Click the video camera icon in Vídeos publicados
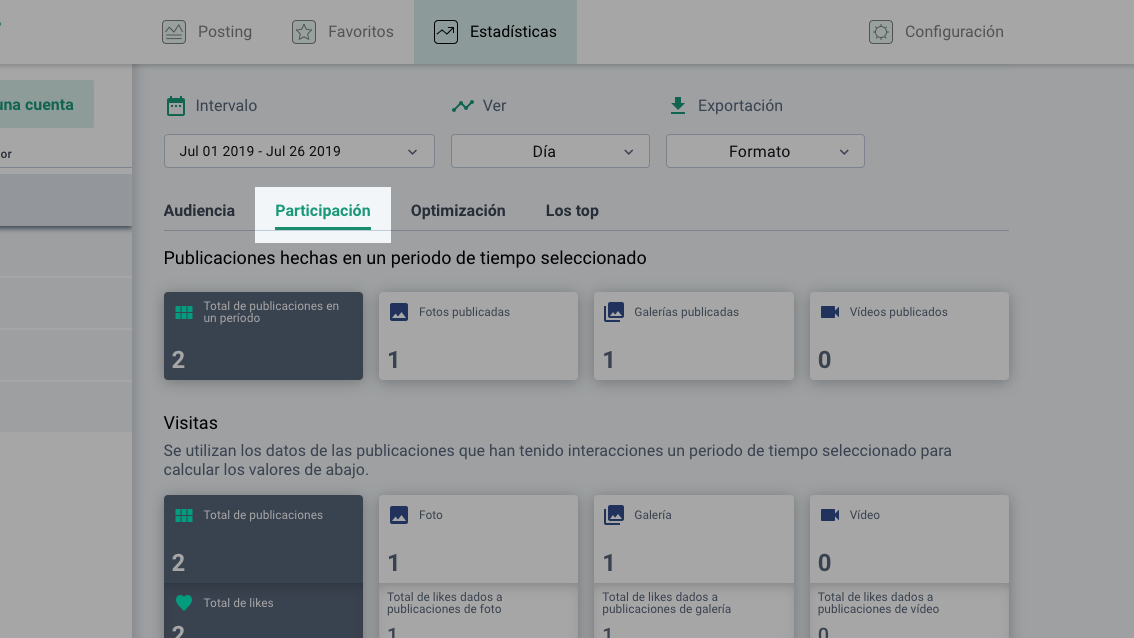This screenshot has height=638, width=1134. click(830, 312)
